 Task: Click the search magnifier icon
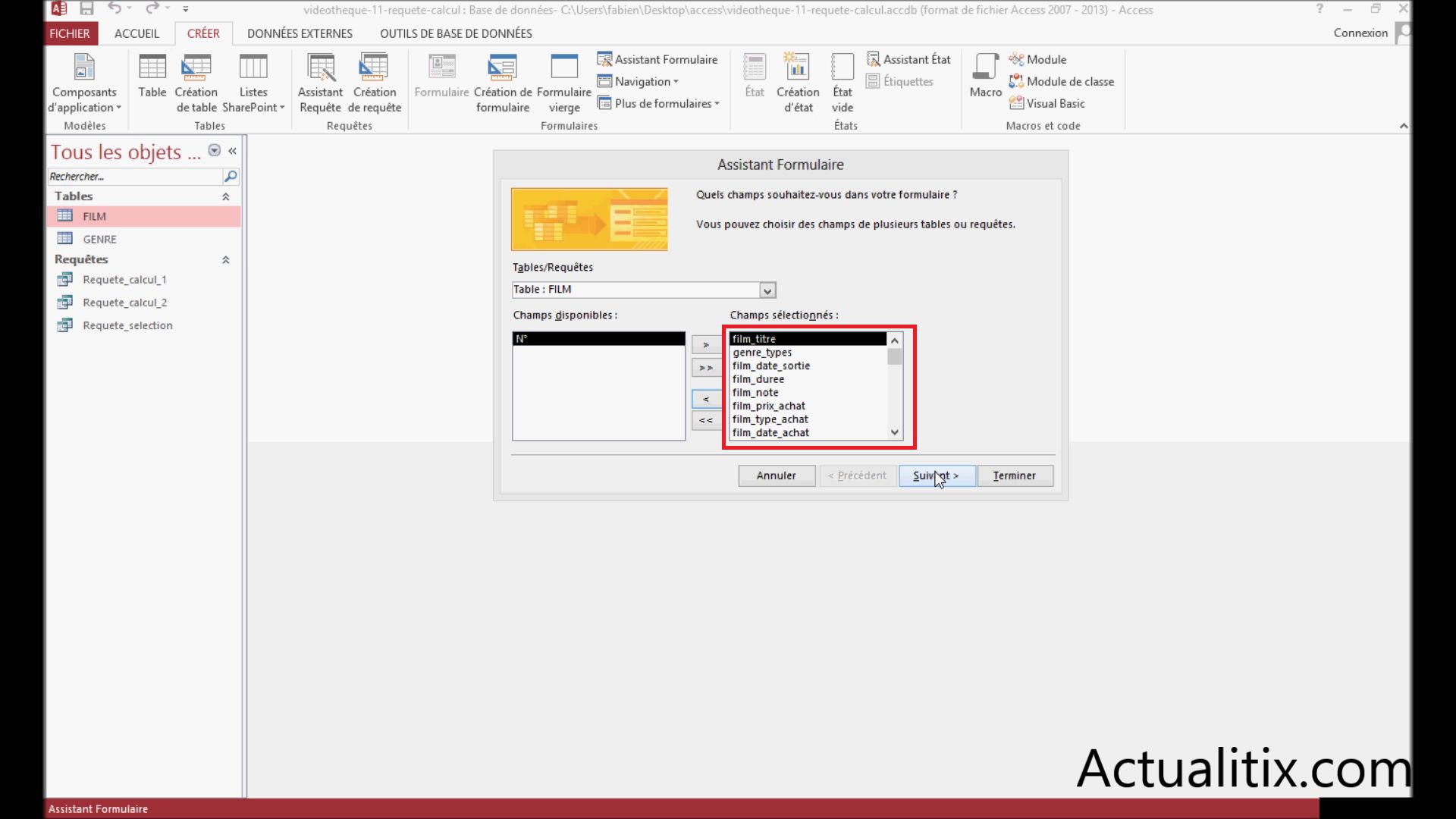231,177
